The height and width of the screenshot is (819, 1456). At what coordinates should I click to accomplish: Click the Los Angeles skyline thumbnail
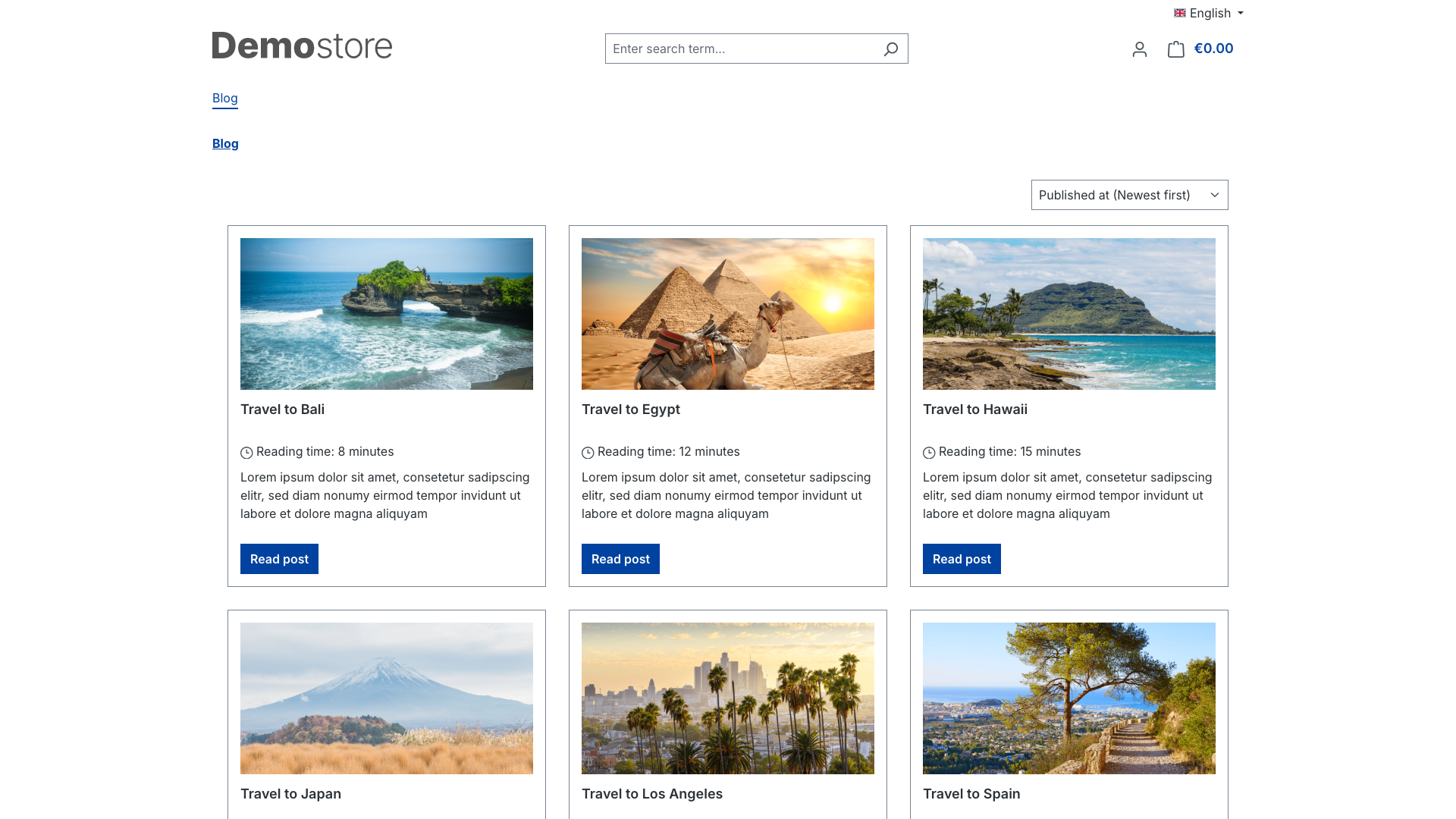coord(728,698)
